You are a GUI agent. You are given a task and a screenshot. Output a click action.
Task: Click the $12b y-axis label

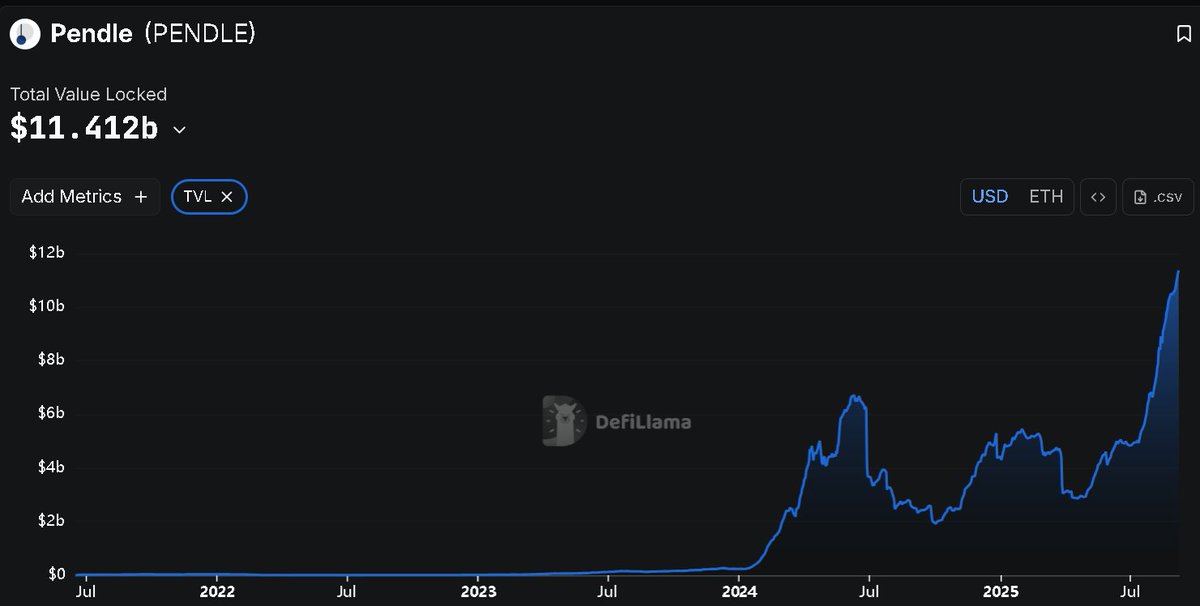[46, 252]
